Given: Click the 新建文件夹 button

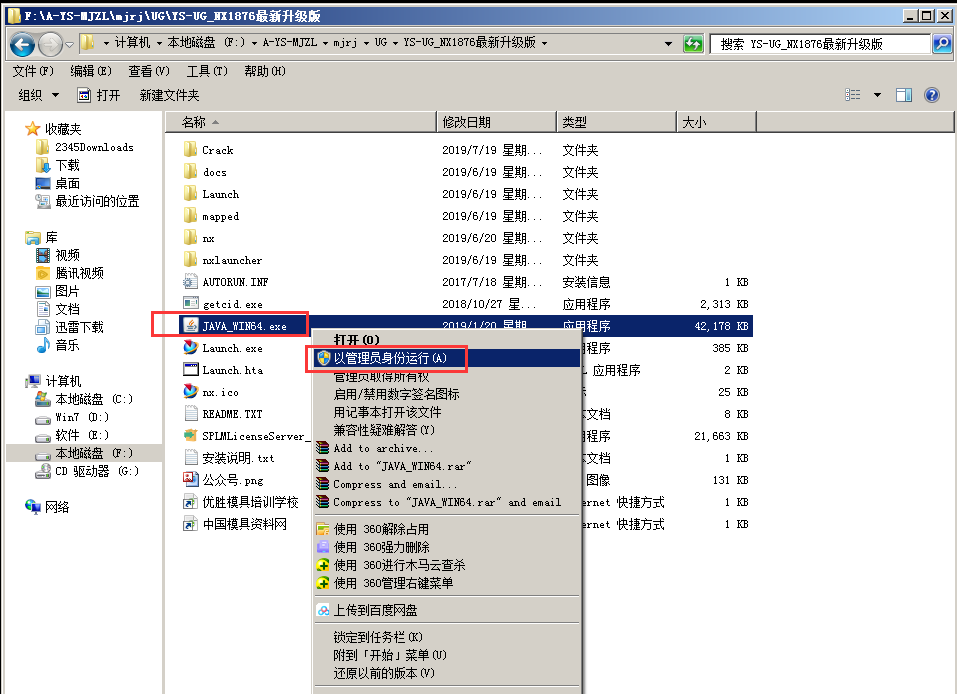Looking at the screenshot, I should tap(169, 95).
